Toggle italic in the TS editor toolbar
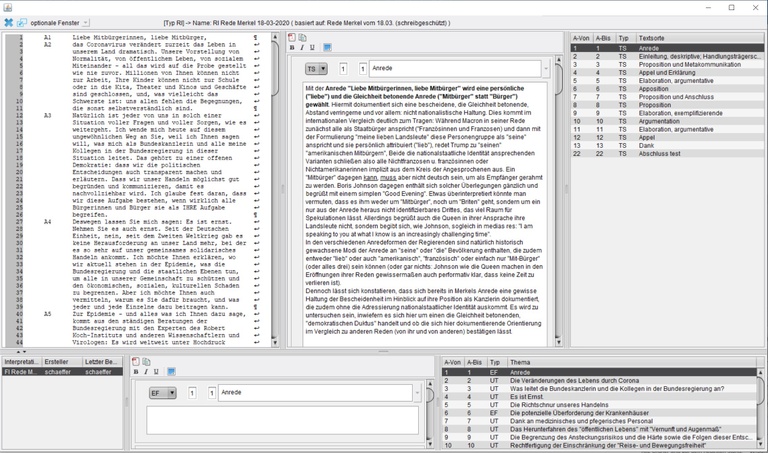 click(x=302, y=48)
